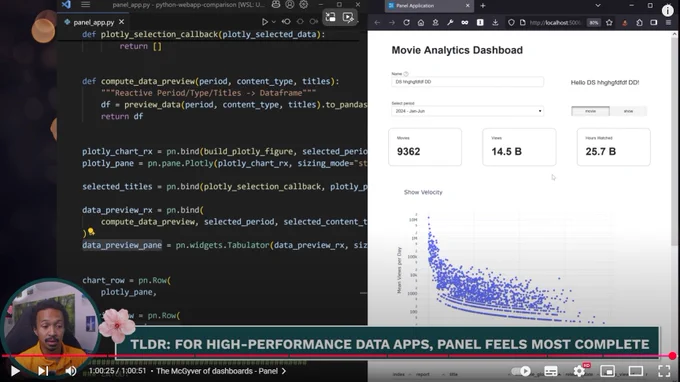Go back in the browser

click(x=377, y=23)
